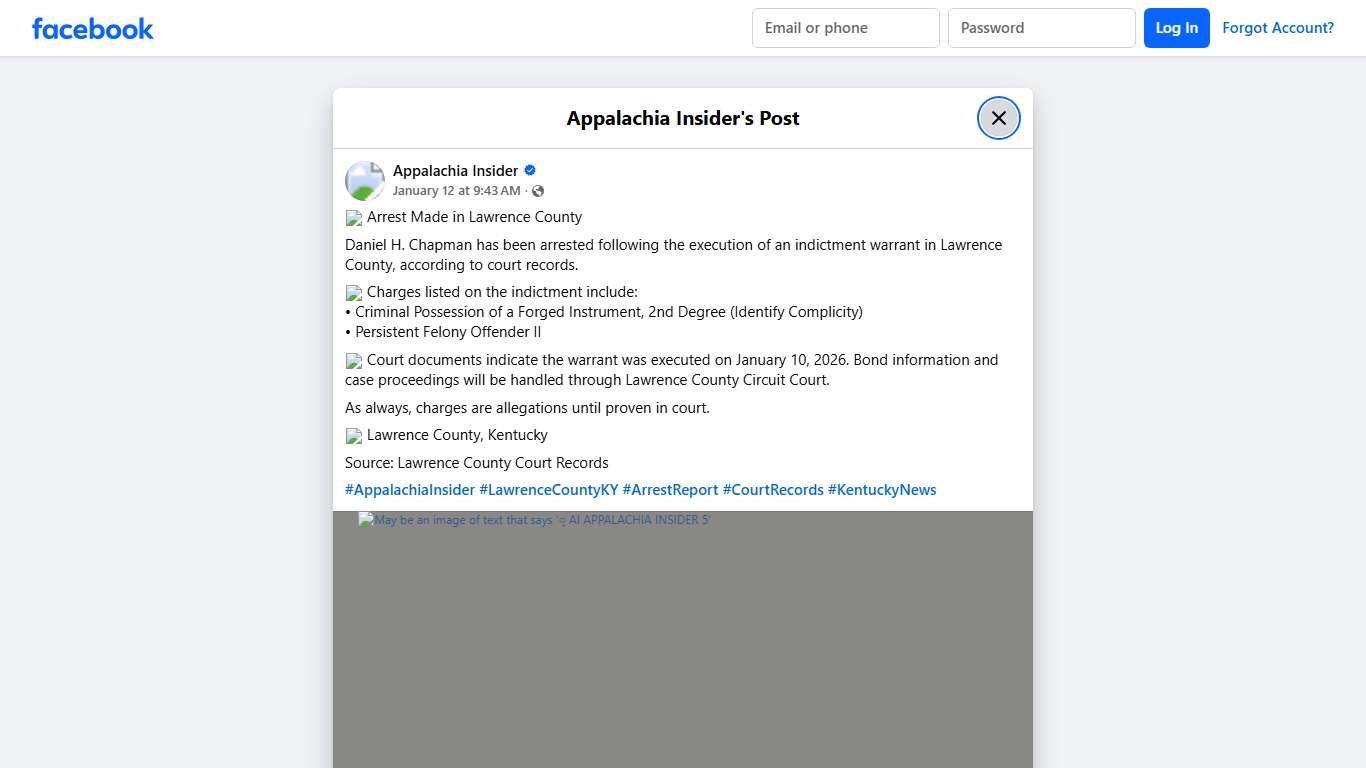Open the #AppalachiaInsider hashtag
1366x768 pixels.
(410, 490)
